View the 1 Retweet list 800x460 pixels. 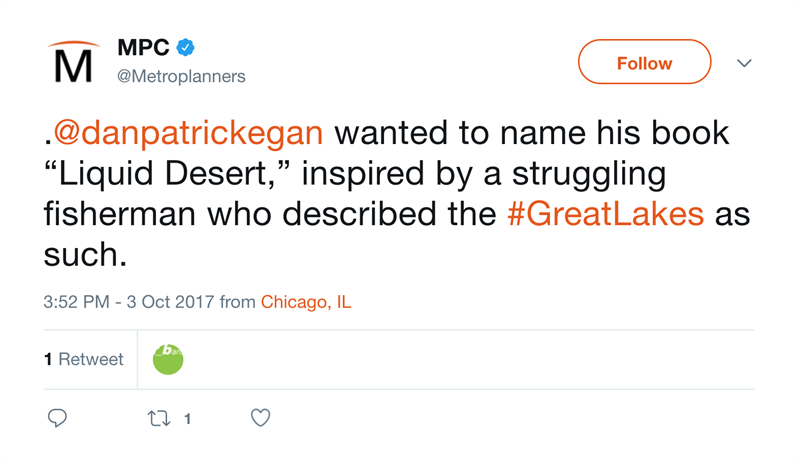coord(84,359)
